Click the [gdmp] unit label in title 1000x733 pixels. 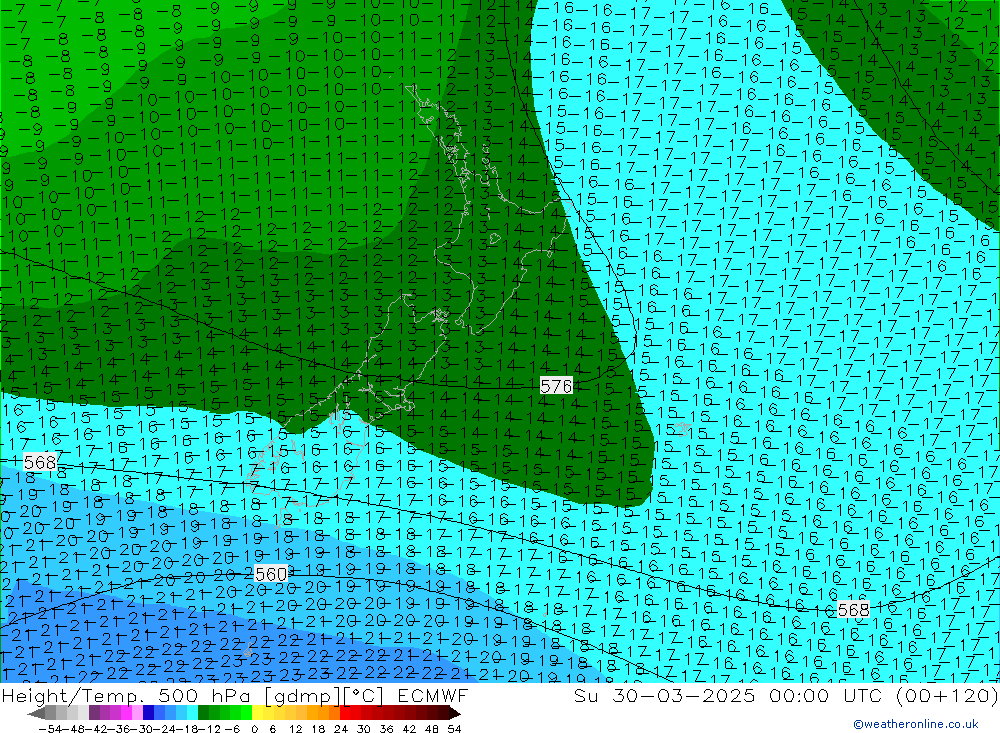point(304,696)
